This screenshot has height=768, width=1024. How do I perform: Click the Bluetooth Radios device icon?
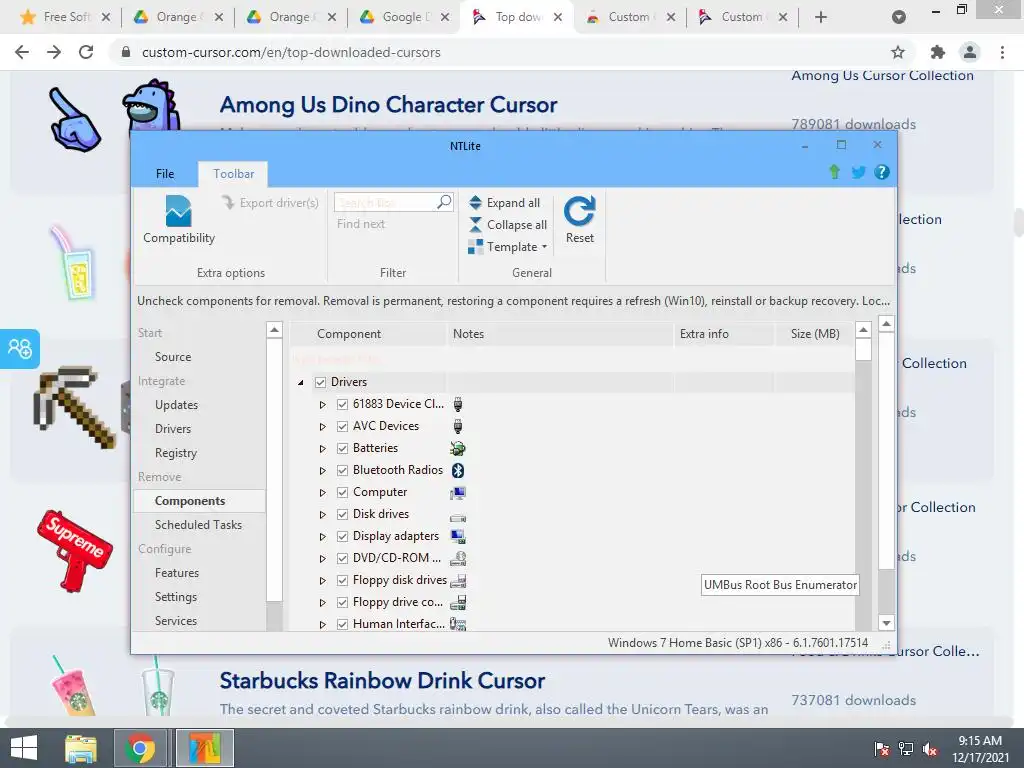point(458,470)
